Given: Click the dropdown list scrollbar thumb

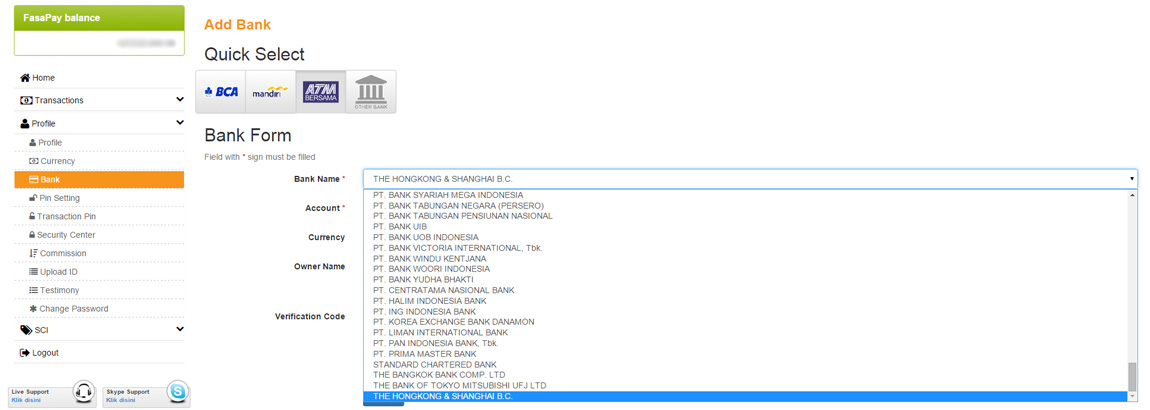Looking at the screenshot, I should [1132, 377].
